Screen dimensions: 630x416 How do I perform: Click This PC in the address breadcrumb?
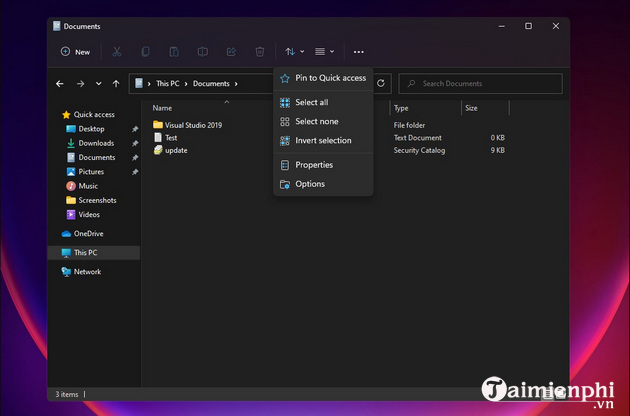tap(168, 84)
